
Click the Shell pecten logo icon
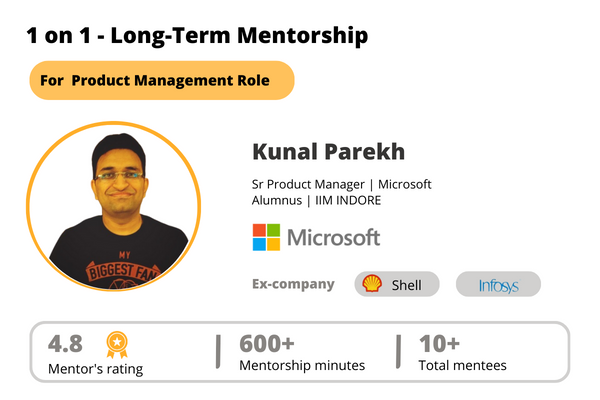click(372, 284)
